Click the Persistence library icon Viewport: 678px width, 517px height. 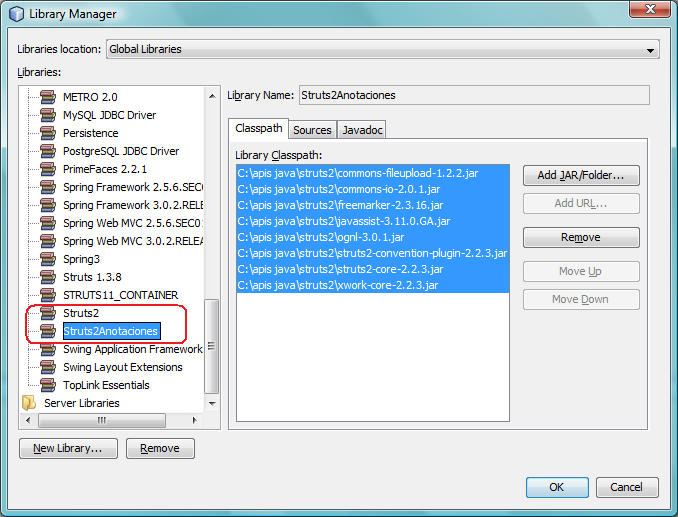(48, 133)
